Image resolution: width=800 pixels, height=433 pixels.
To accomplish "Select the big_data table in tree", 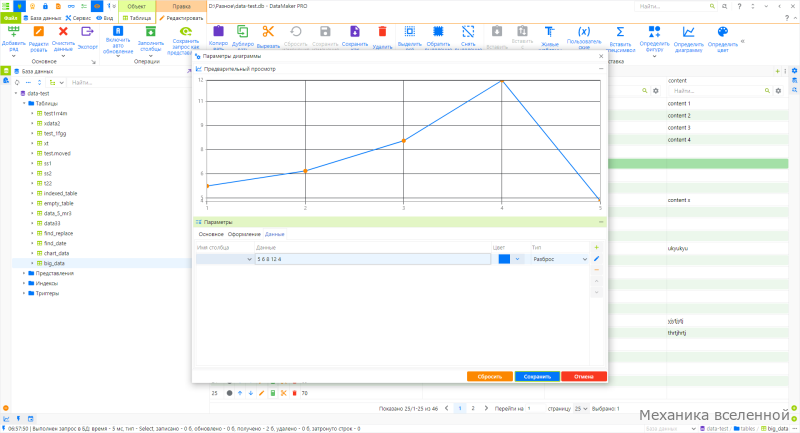I will click(54, 263).
